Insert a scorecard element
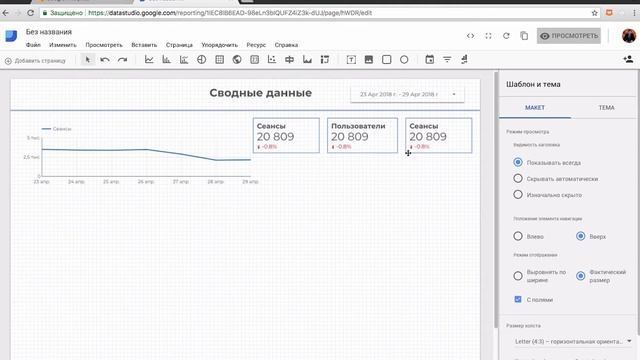Viewport: 640px width, 360px height. pos(254,60)
